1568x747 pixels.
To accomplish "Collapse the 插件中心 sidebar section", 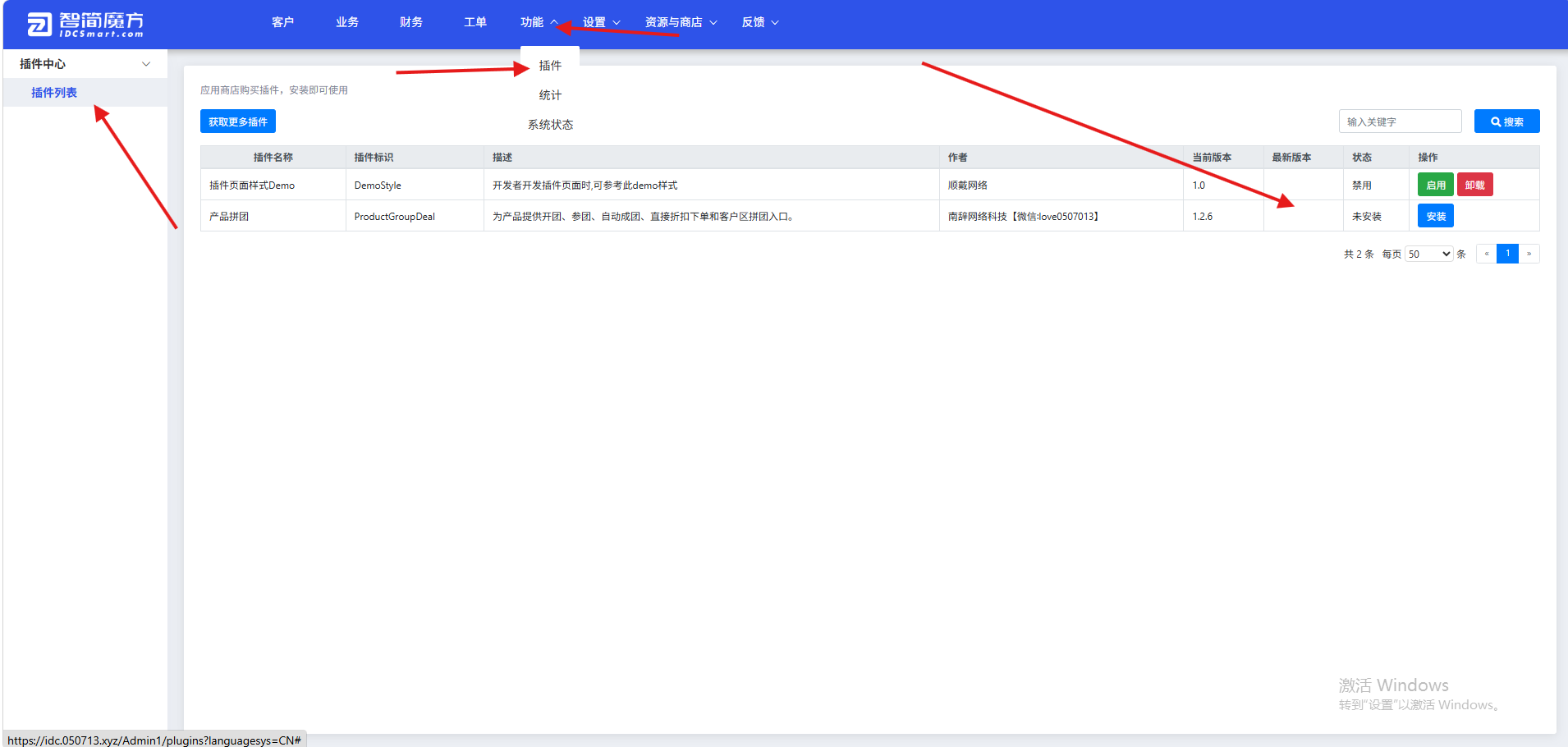I will [85, 64].
